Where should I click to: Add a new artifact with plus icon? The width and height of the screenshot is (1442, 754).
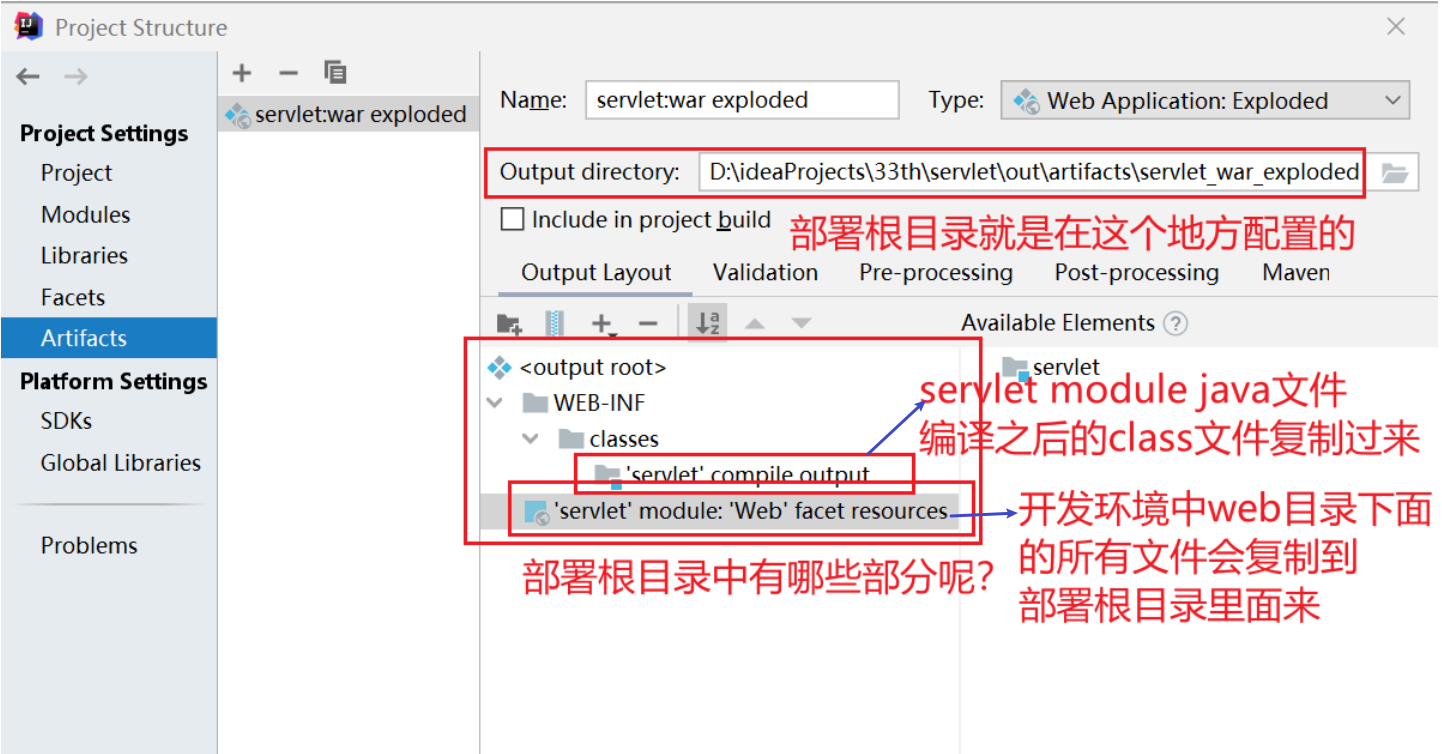click(x=241, y=73)
